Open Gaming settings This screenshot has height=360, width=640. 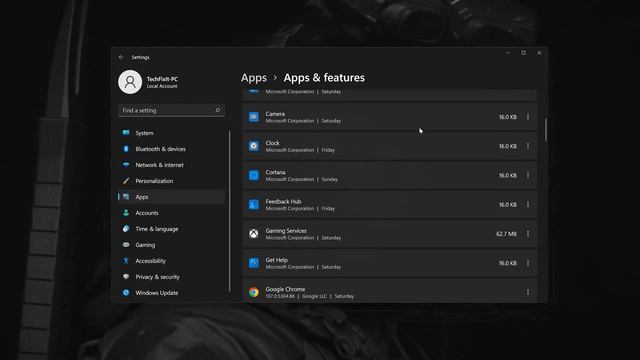[171, 245]
